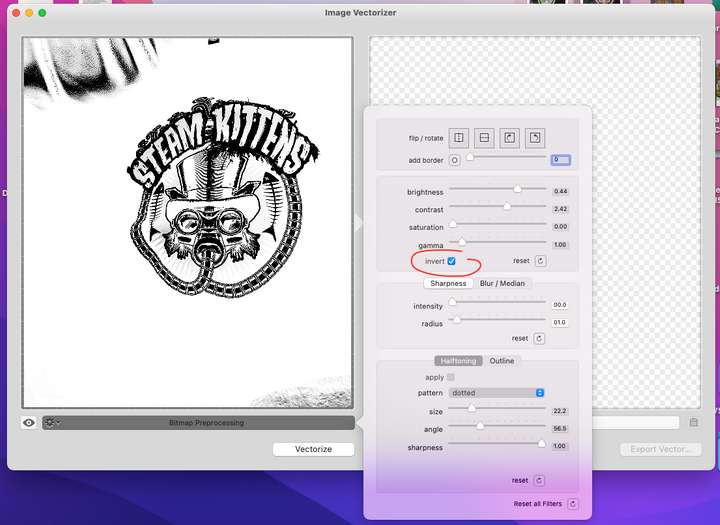Click the Steam Kittens source image preview
The width and height of the screenshot is (720, 525).
pos(188,223)
